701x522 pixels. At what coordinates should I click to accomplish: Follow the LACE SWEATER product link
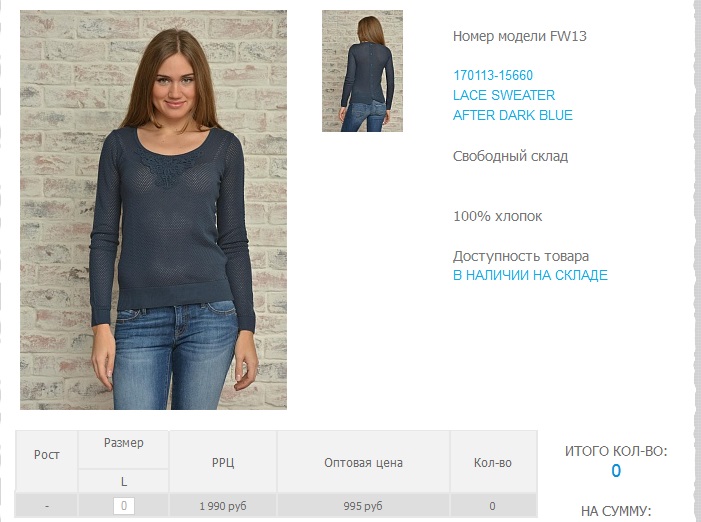pyautogui.click(x=504, y=95)
